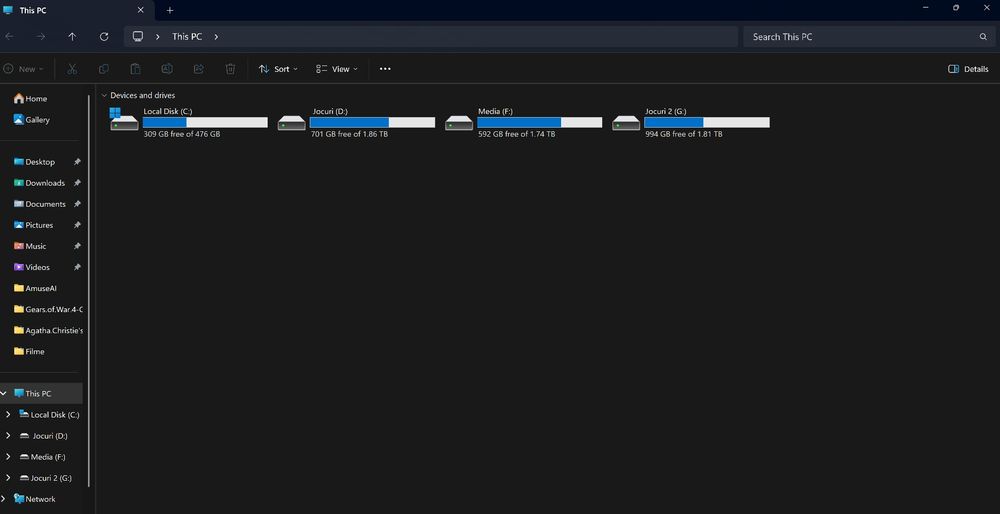The height and width of the screenshot is (514, 1000).
Task: Toggle the Details pane button
Action: click(x=968, y=69)
